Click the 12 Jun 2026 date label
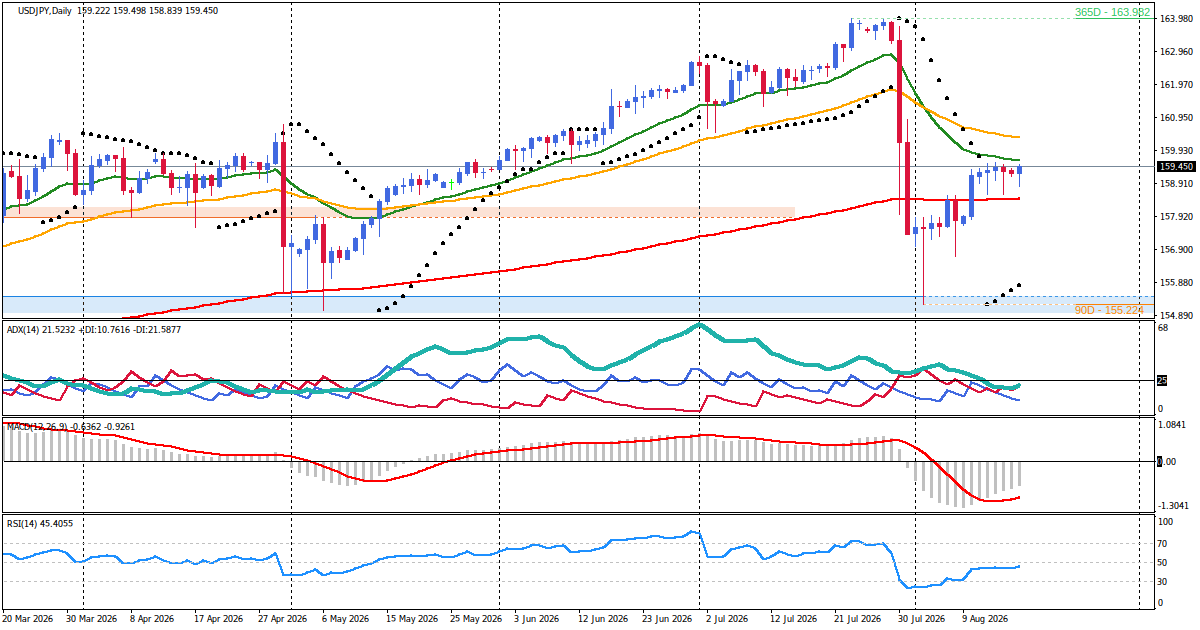Image resolution: width=1200 pixels, height=630 pixels. tap(605, 620)
